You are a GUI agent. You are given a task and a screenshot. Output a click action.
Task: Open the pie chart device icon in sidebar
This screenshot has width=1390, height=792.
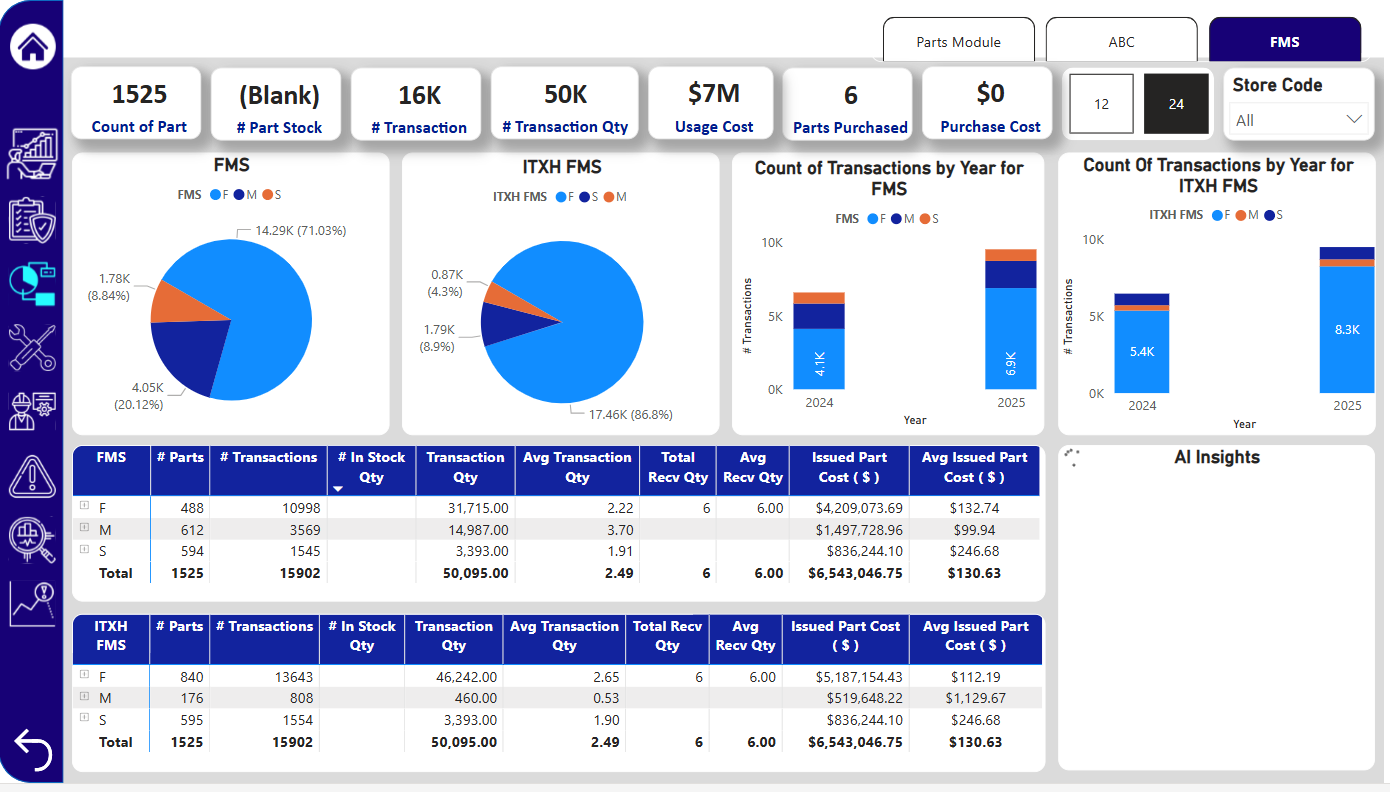(x=31, y=284)
